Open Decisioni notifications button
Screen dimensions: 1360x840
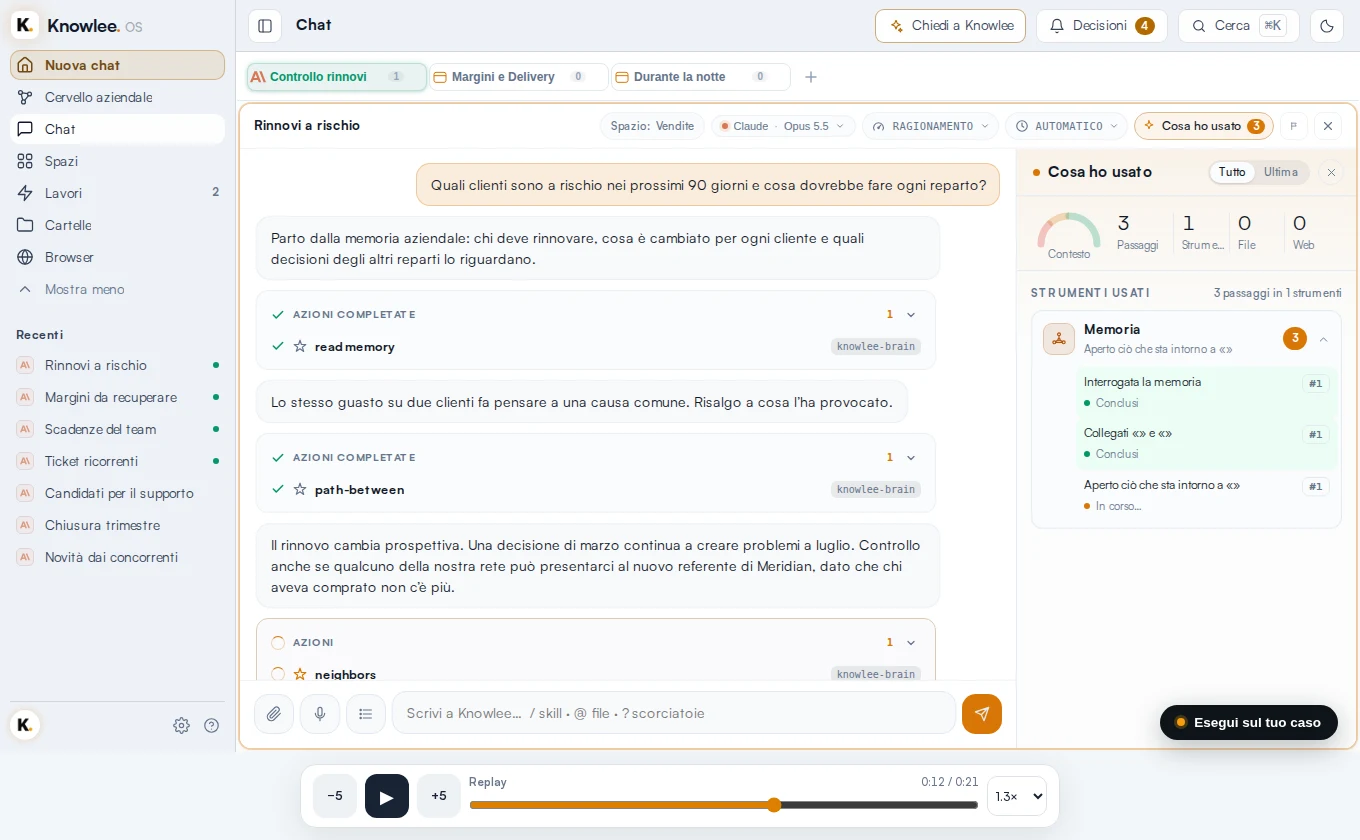[x=1101, y=26]
